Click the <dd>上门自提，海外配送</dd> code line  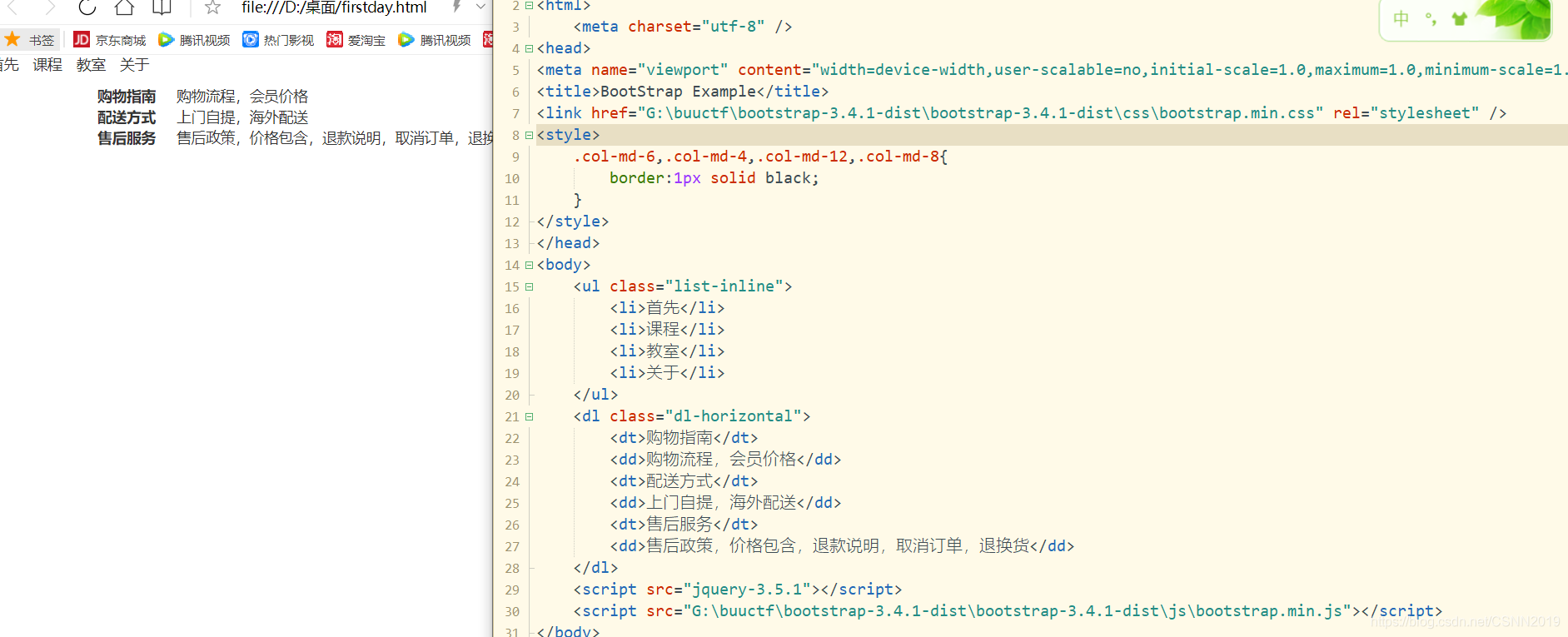coord(725,503)
